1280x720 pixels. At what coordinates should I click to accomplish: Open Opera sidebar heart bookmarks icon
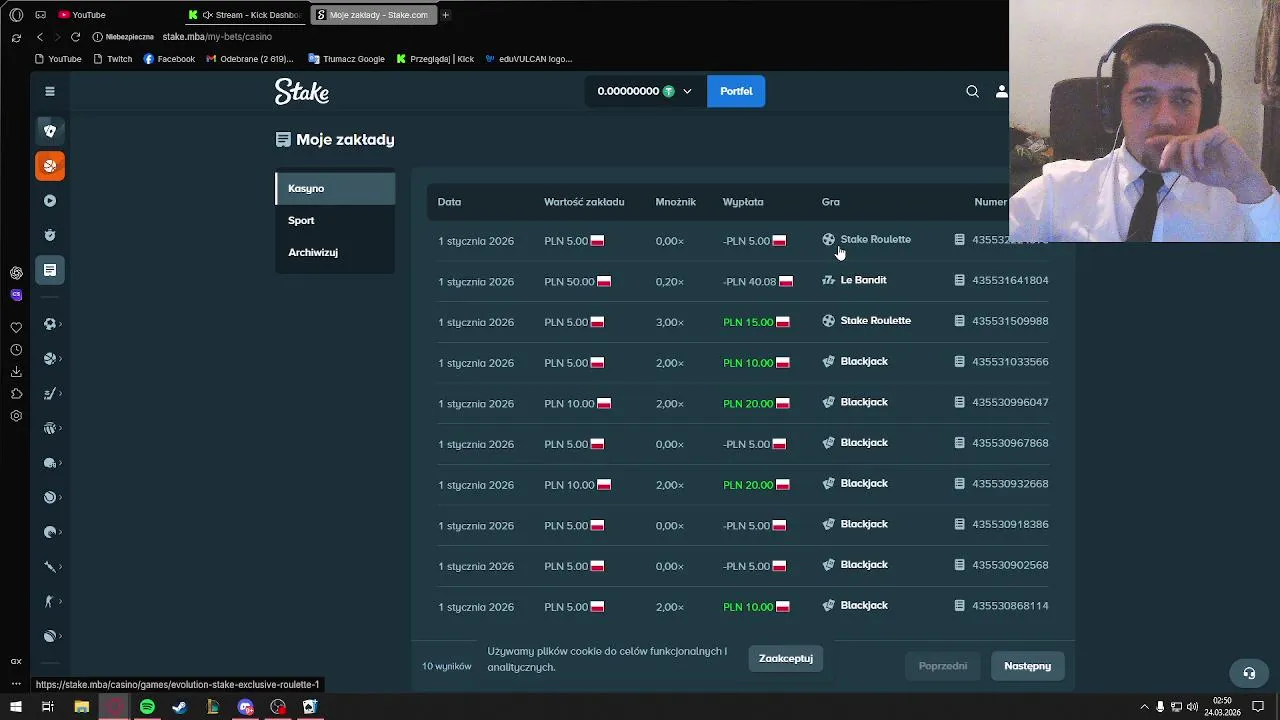point(16,327)
